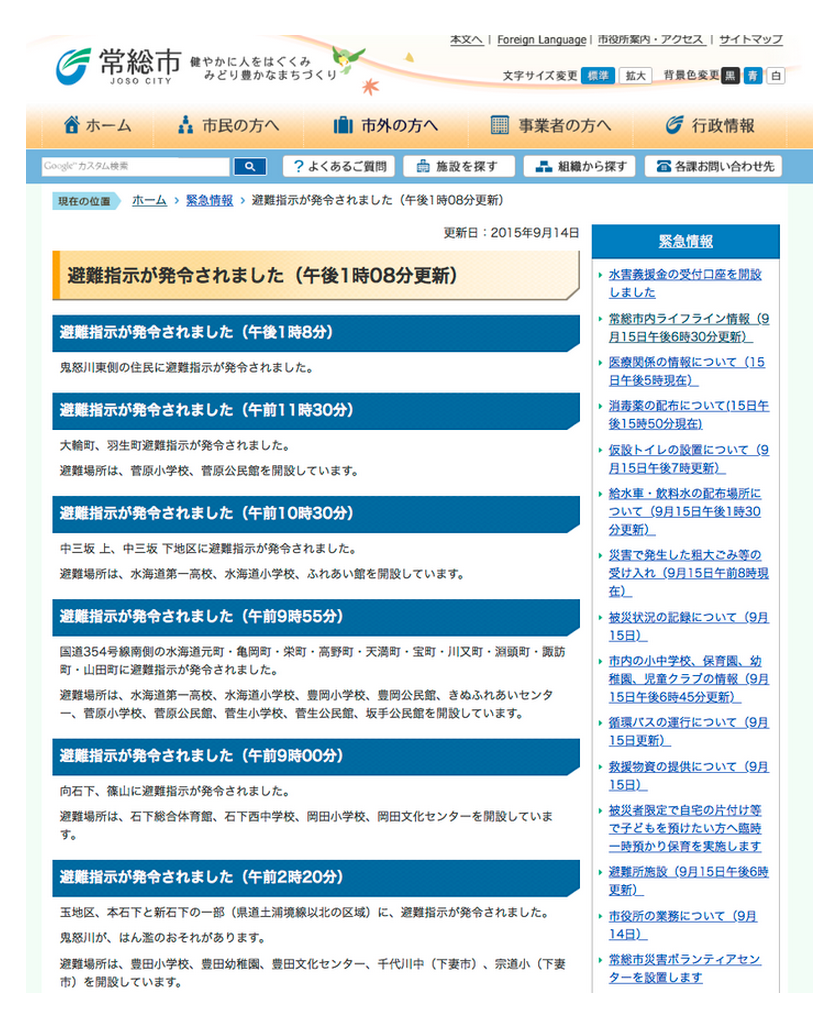Open the 緊急情報 sidebar heading link
Image resolution: width=834 pixels, height=1013 pixels.
coord(685,242)
